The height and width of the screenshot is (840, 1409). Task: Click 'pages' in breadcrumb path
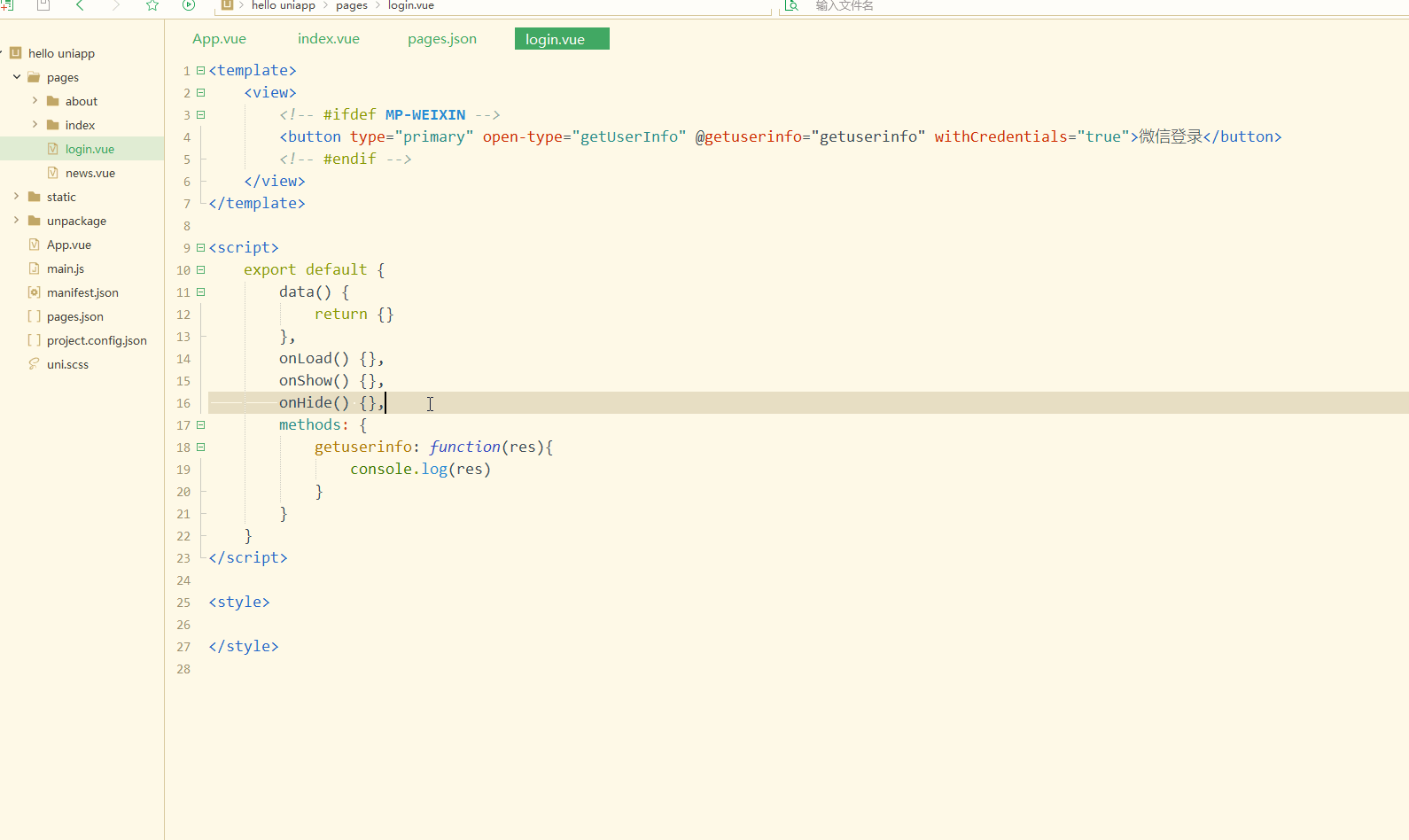(352, 5)
